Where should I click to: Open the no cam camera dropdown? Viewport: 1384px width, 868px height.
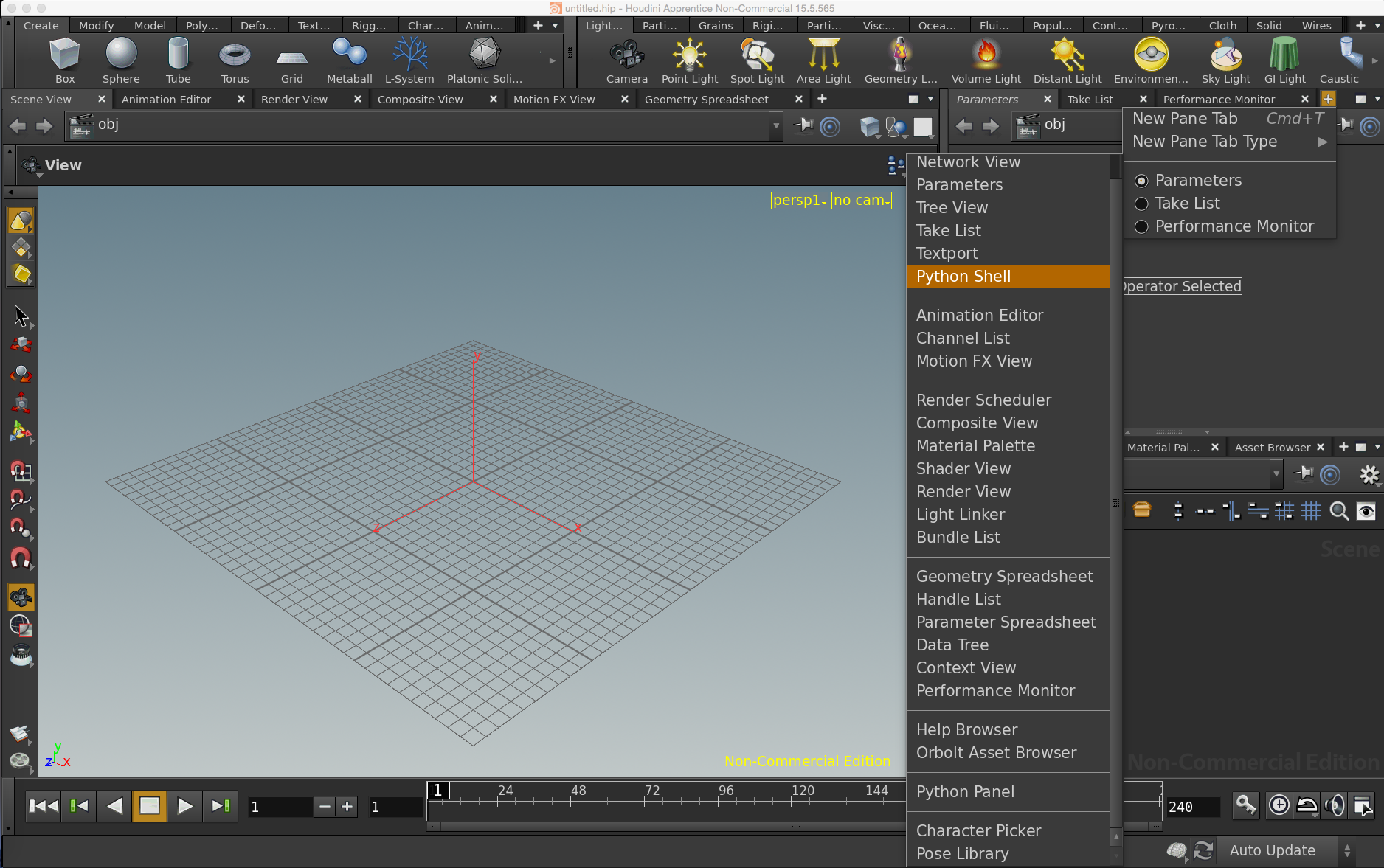861,200
